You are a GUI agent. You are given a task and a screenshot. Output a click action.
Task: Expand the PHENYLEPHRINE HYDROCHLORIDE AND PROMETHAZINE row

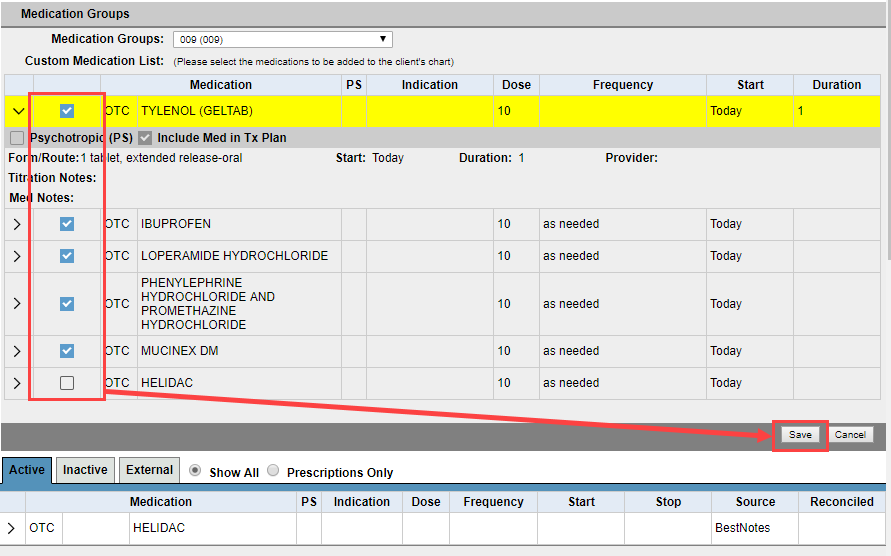click(x=17, y=304)
